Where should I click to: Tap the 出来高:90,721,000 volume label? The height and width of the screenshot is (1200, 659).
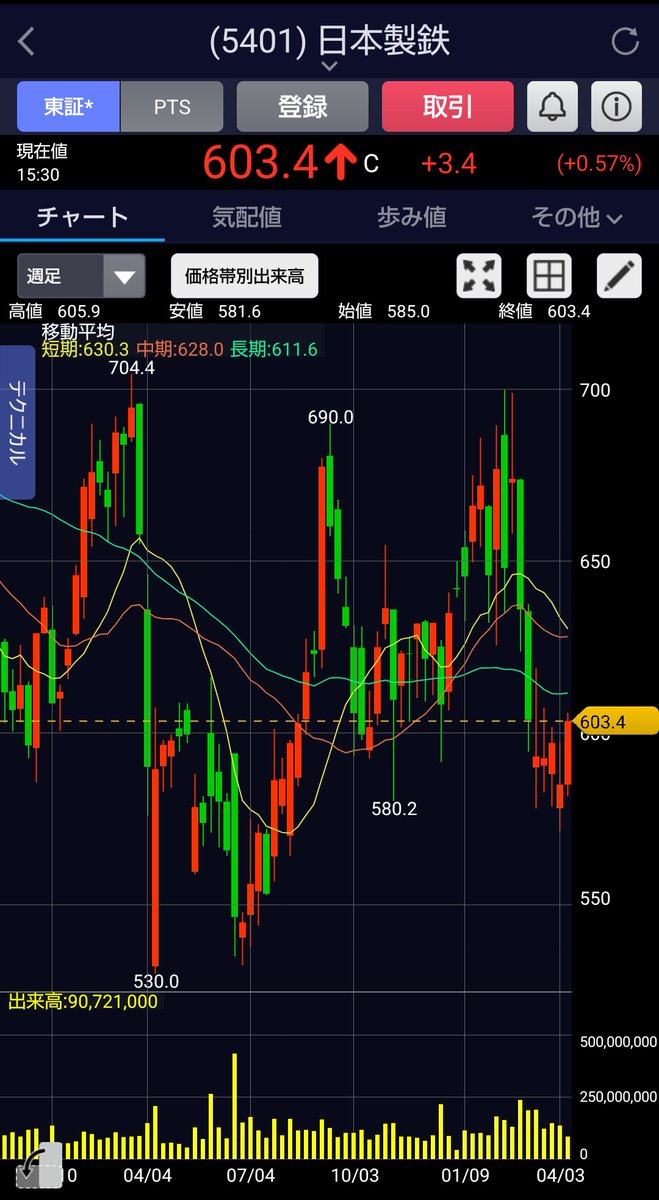click(x=83, y=1001)
